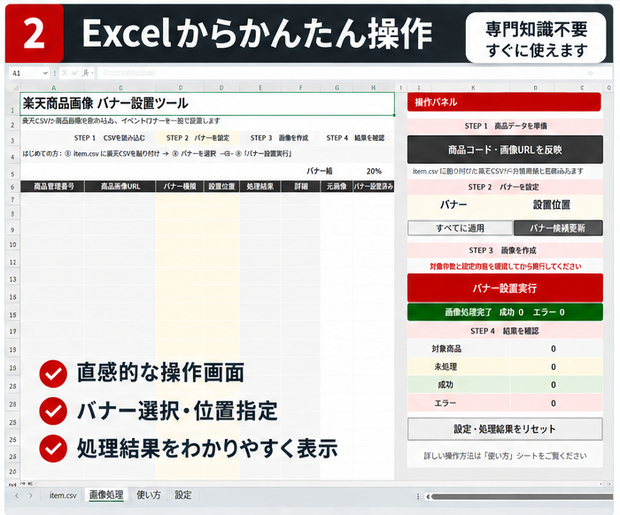Click the formula bar confirm checkmark icon

pos(74,73)
